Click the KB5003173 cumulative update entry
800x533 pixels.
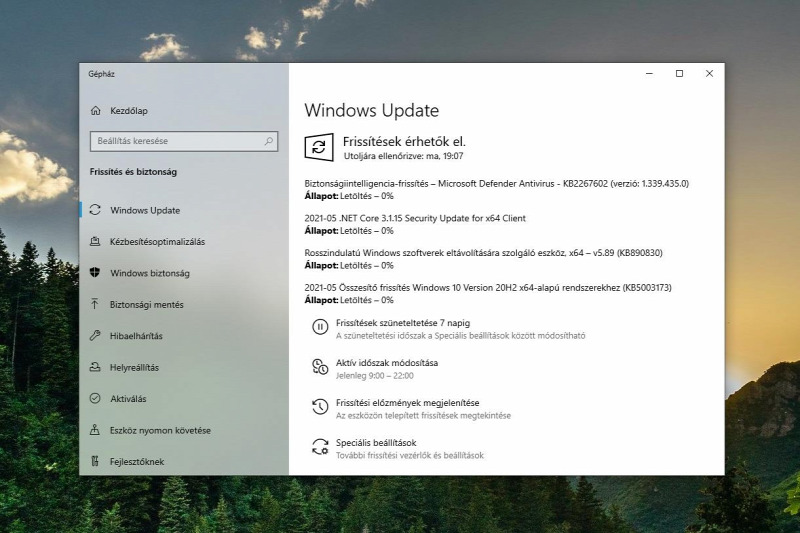488,288
